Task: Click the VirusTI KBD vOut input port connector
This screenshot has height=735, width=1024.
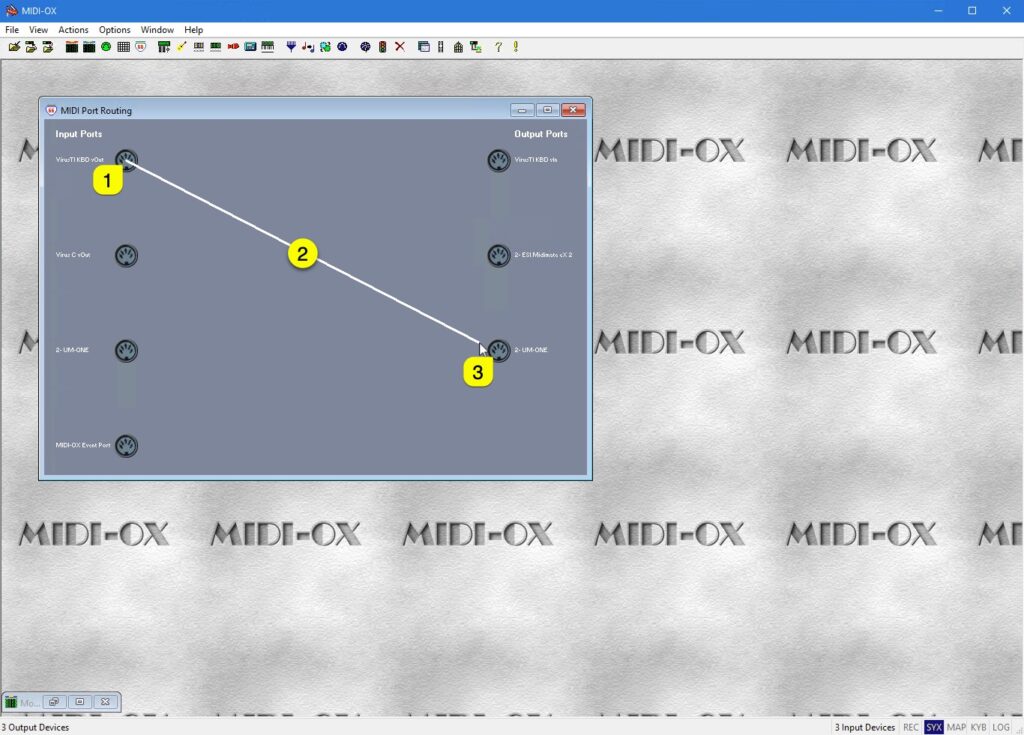Action: pyautogui.click(x=126, y=159)
